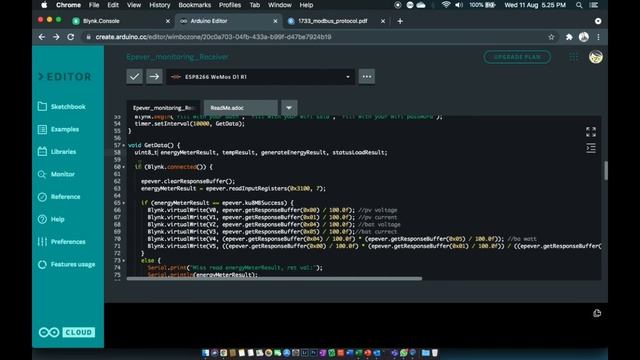Collapse code fold at line 60
The height and width of the screenshot is (360, 640).
click(124, 167)
